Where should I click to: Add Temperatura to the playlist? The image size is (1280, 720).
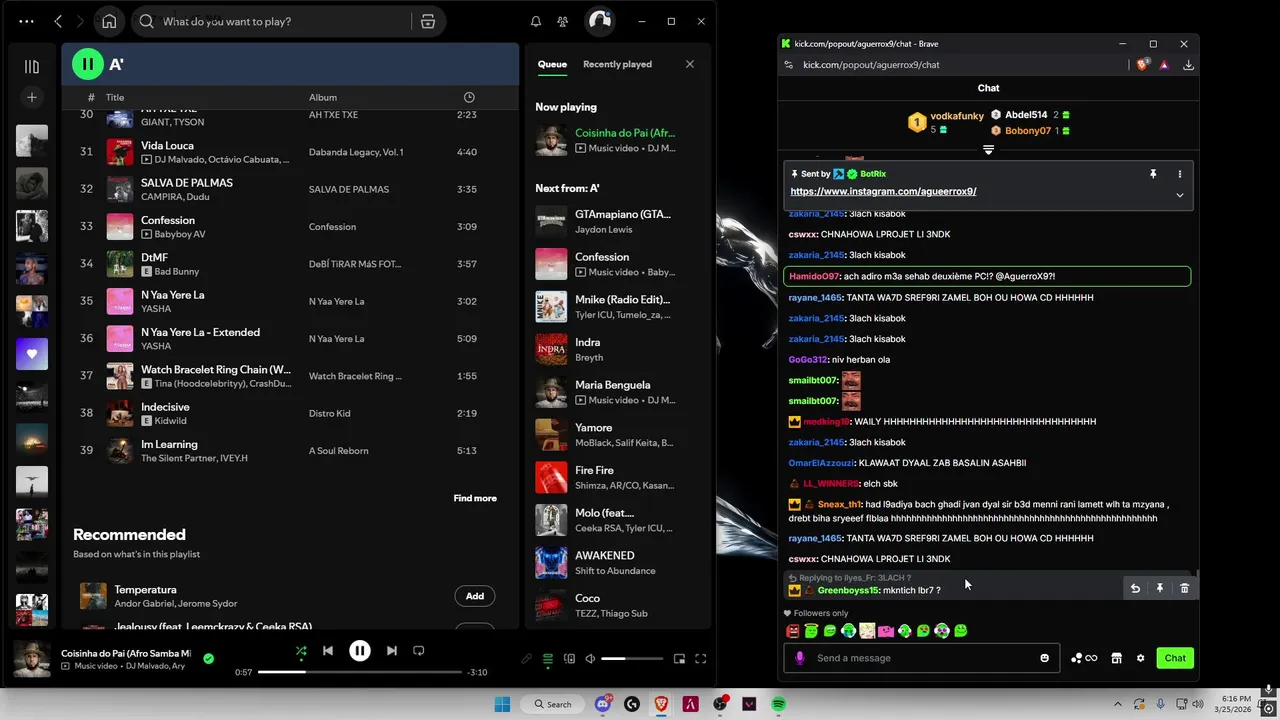tap(475, 596)
